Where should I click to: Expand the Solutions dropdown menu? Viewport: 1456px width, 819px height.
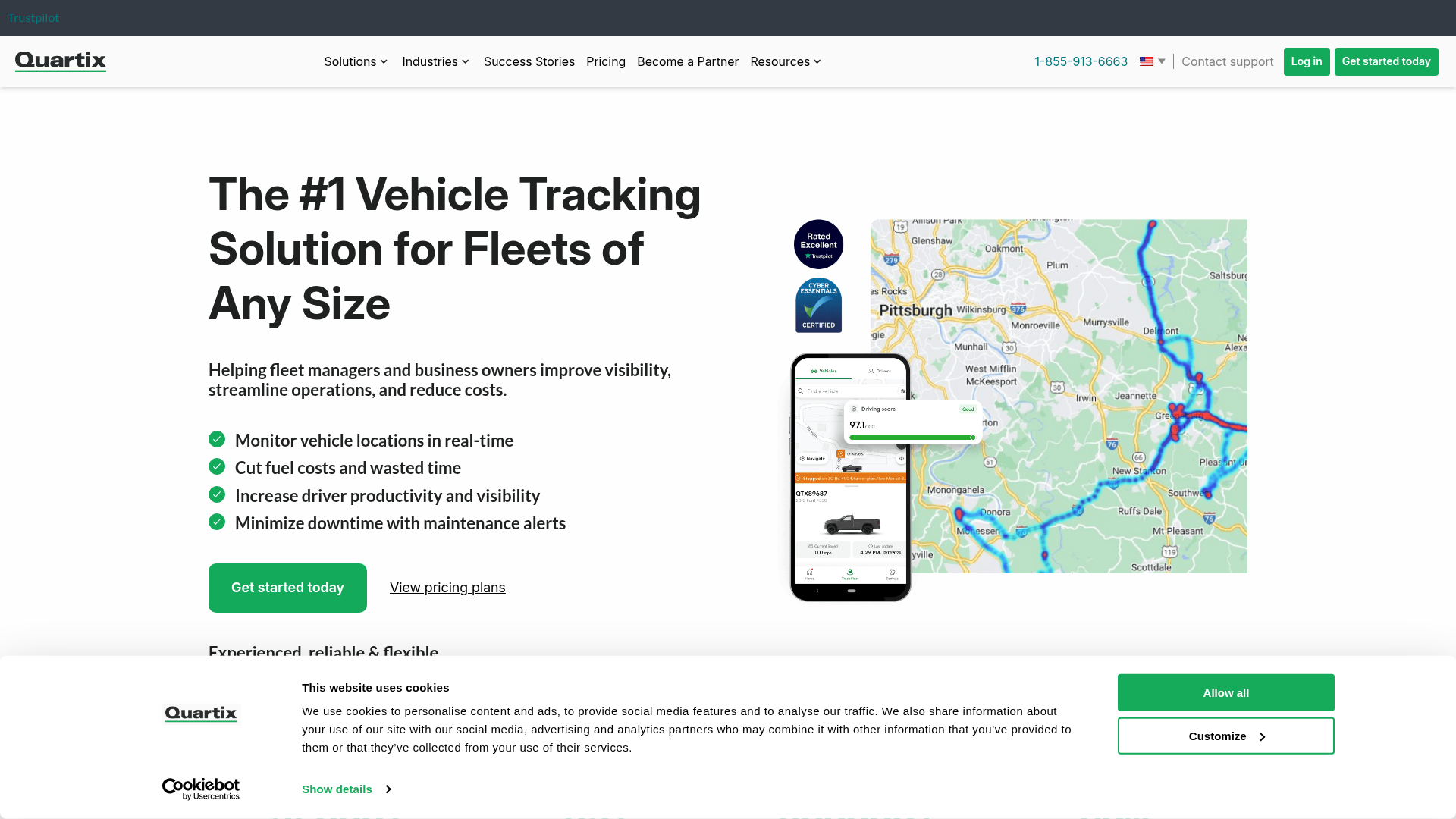[x=356, y=61]
